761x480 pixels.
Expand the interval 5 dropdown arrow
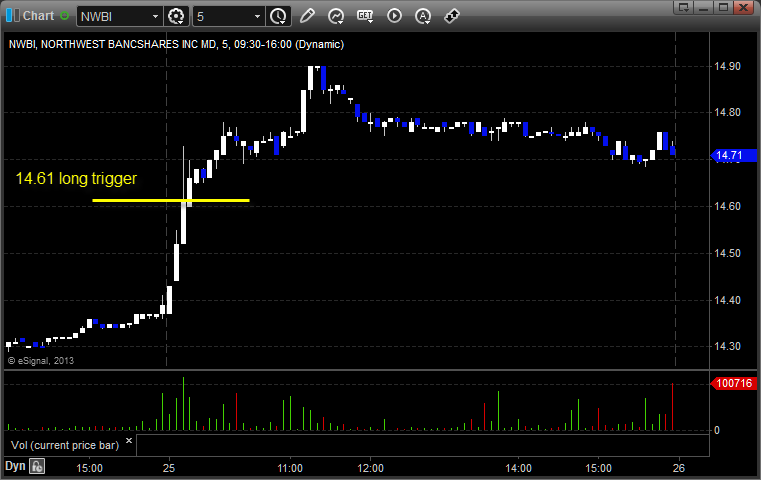[257, 17]
